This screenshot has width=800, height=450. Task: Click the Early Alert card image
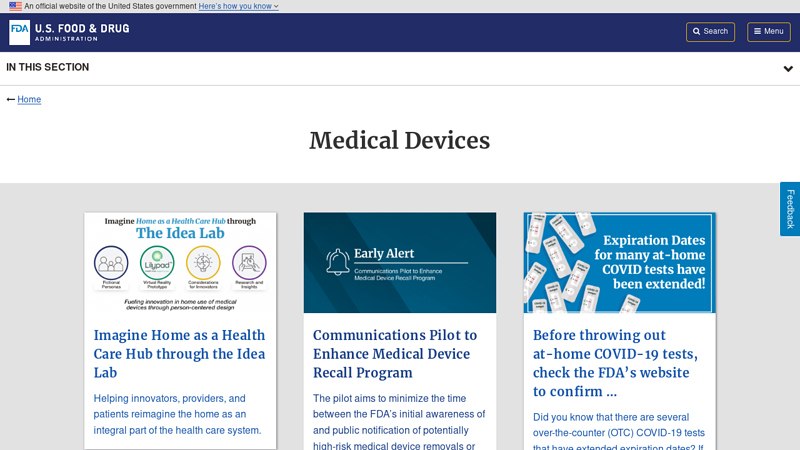pos(399,263)
